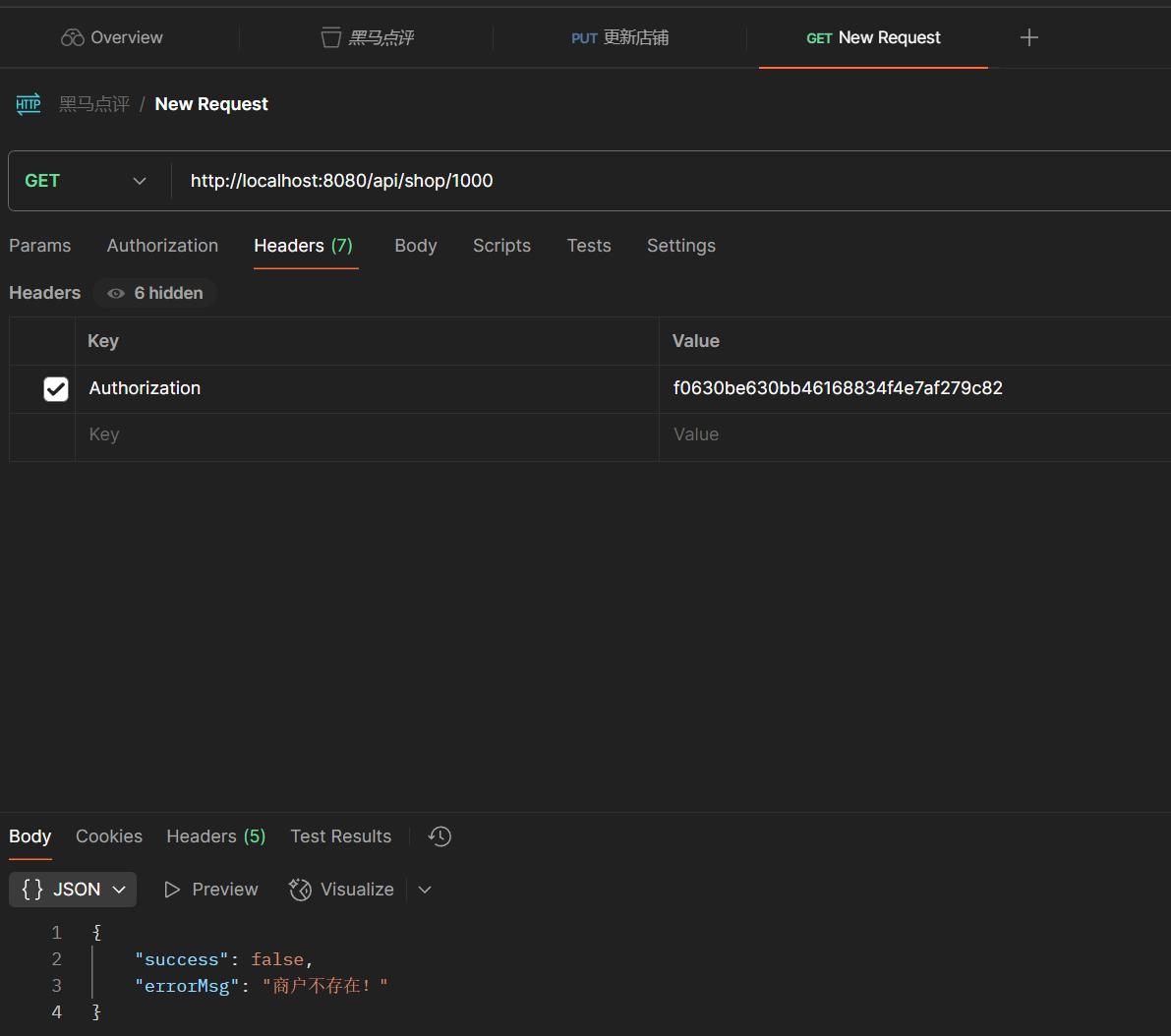This screenshot has width=1171, height=1036.
Task: Switch to the PUT 更新店铺 tab
Action: pos(619,38)
